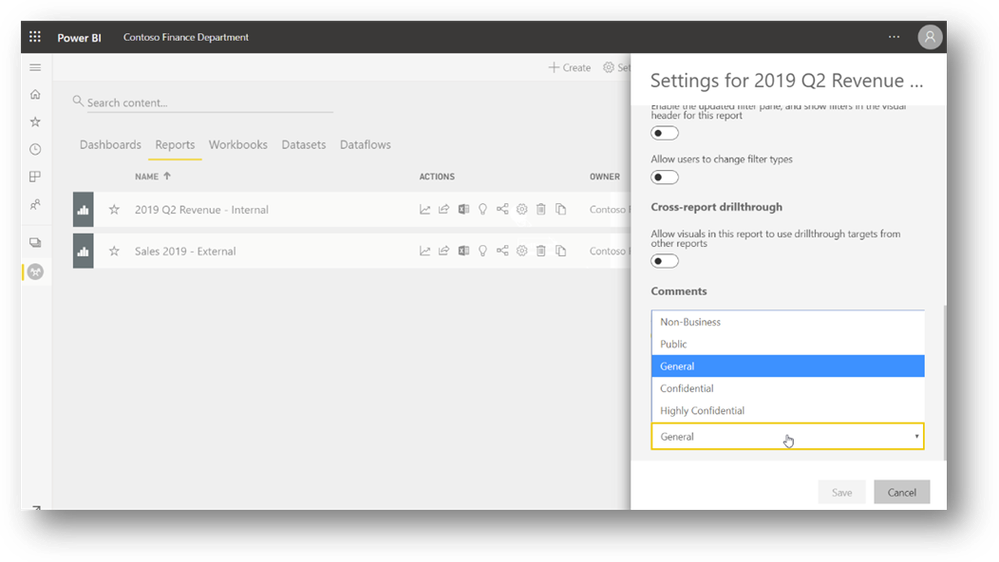Image resolution: width=999 pixels, height=562 pixels.
Task: Toggle Allow users to change filter types
Action: click(665, 177)
